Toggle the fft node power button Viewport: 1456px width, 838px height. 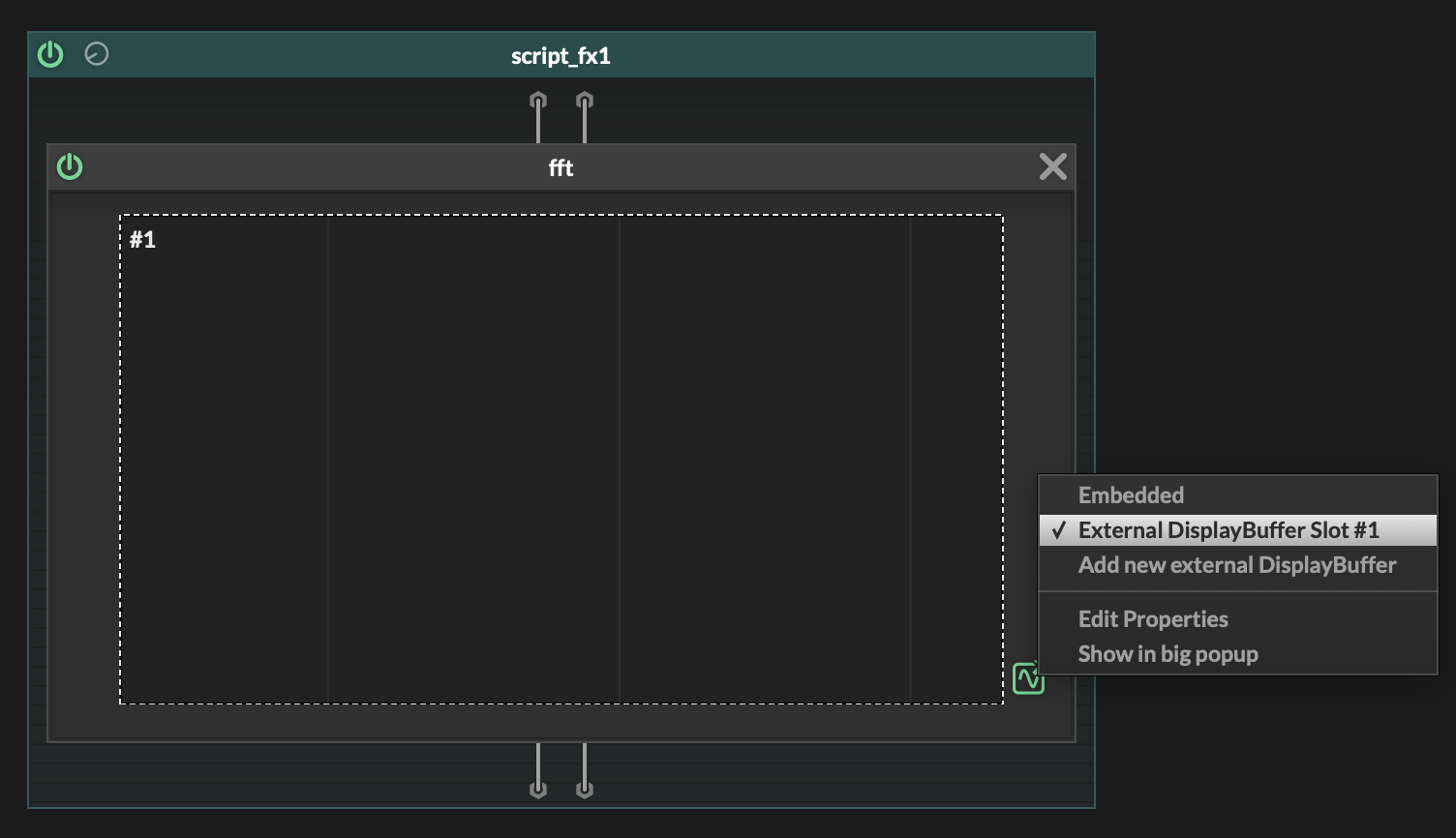coord(70,167)
